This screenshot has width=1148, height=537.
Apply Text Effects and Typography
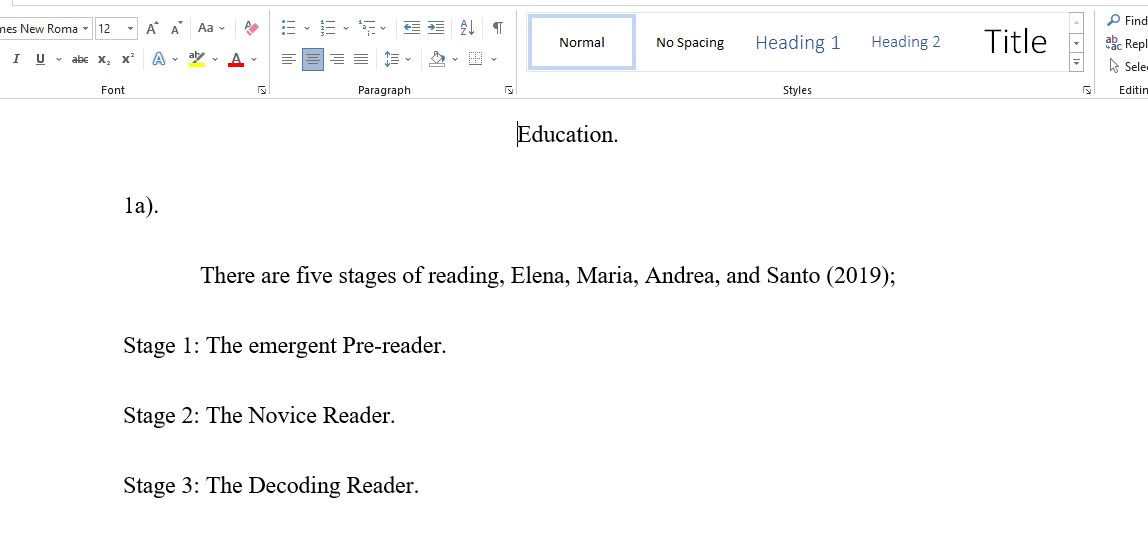click(x=159, y=59)
